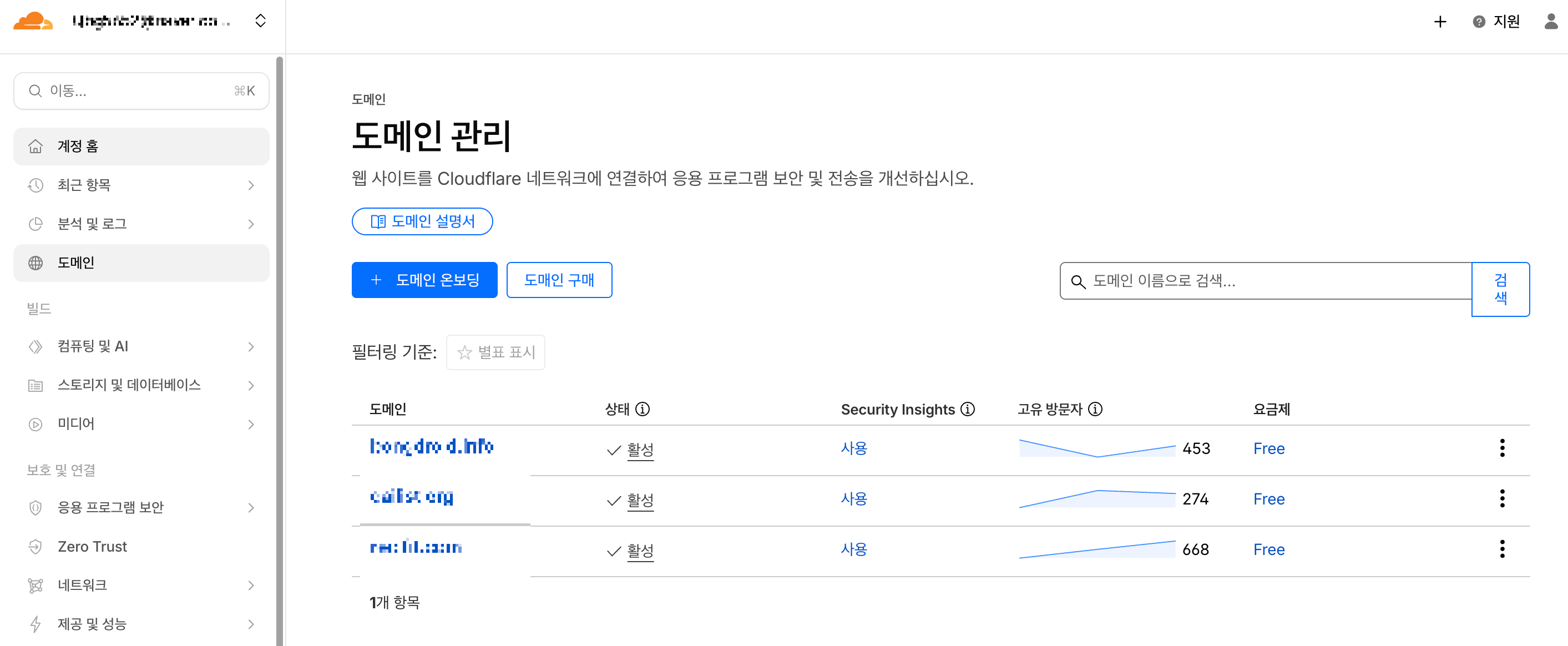The height and width of the screenshot is (646, 1568).
Task: Click the info icon next to 상태
Action: coord(642,409)
